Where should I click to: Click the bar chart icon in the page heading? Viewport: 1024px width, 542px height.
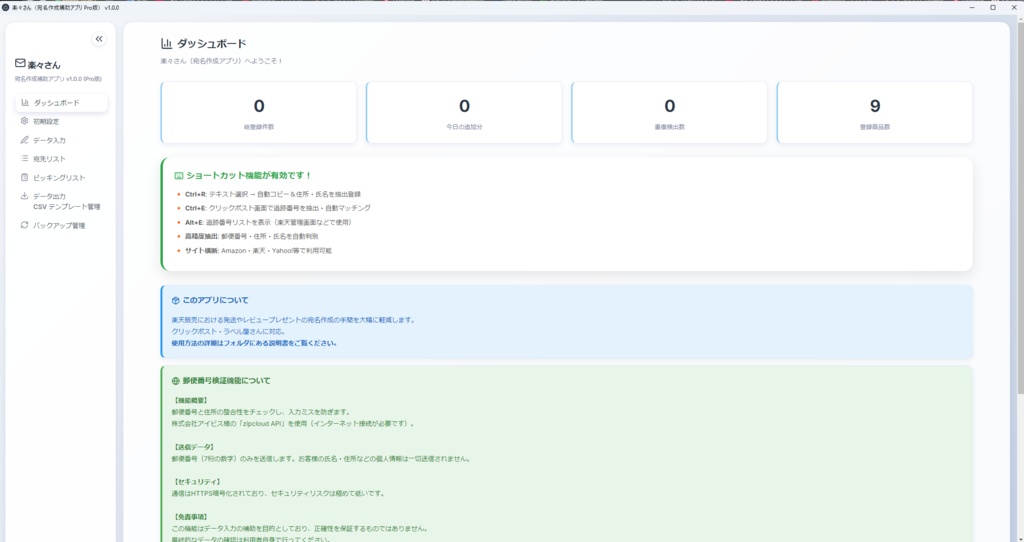point(167,44)
